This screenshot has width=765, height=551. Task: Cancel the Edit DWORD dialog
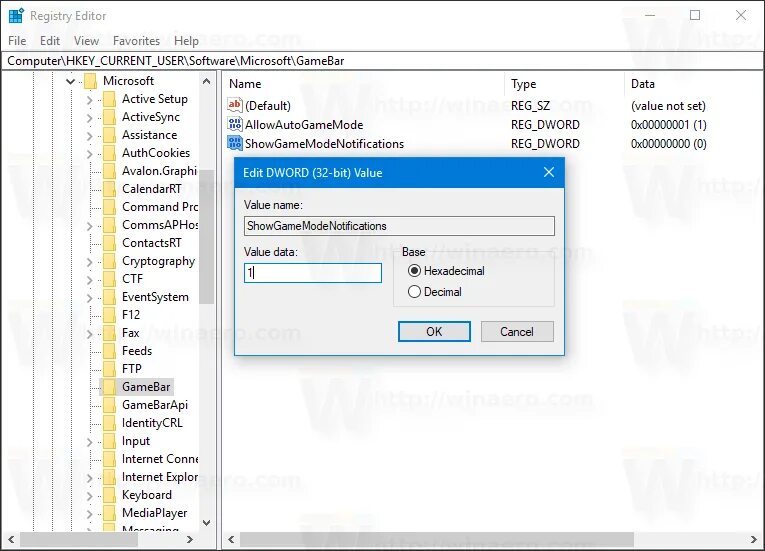pyautogui.click(x=517, y=332)
